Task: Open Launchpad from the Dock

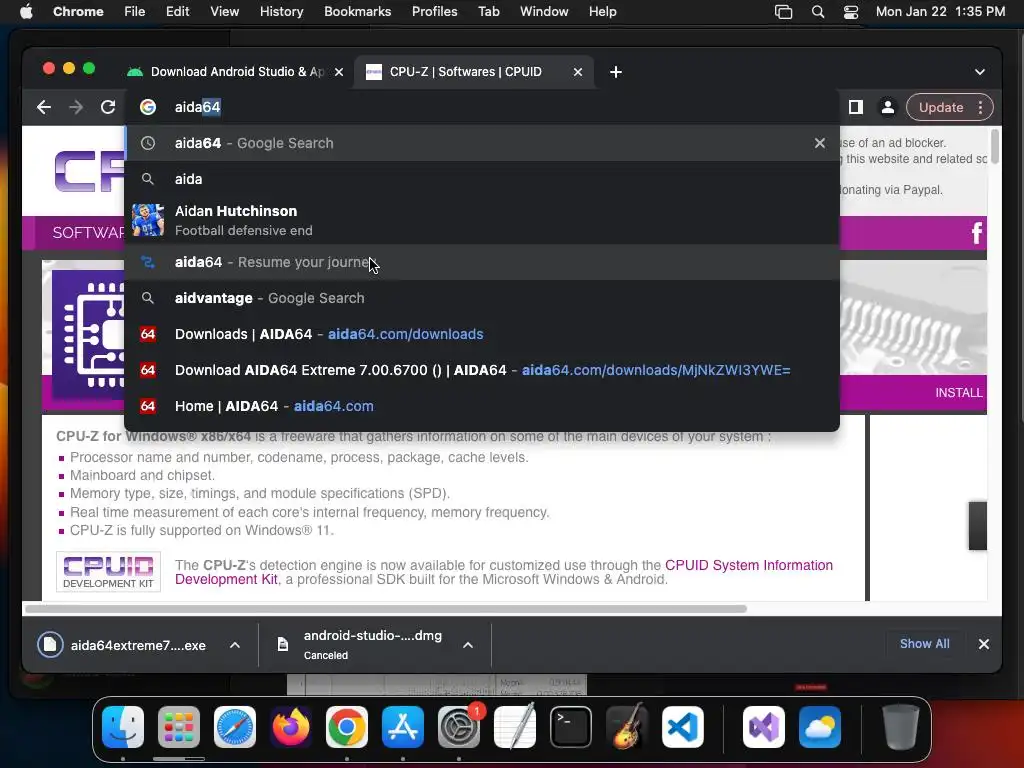Action: point(179,727)
